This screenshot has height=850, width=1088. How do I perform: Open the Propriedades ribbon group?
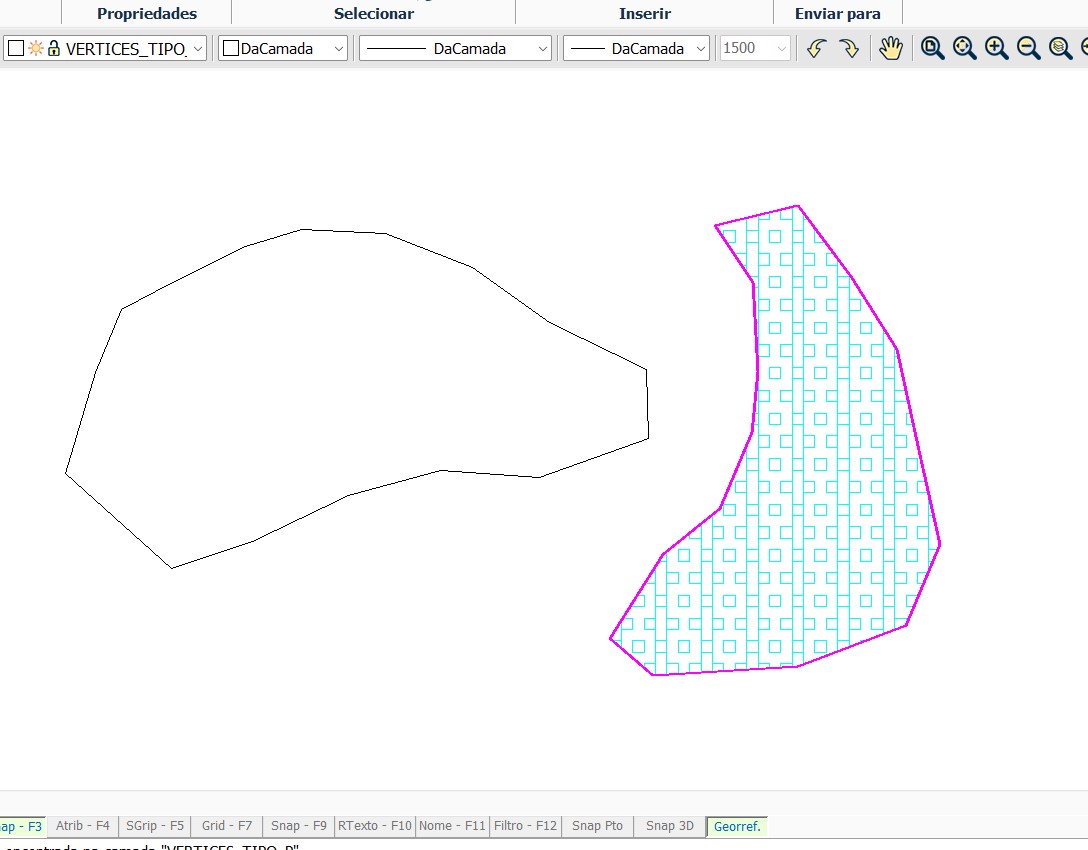point(147,13)
